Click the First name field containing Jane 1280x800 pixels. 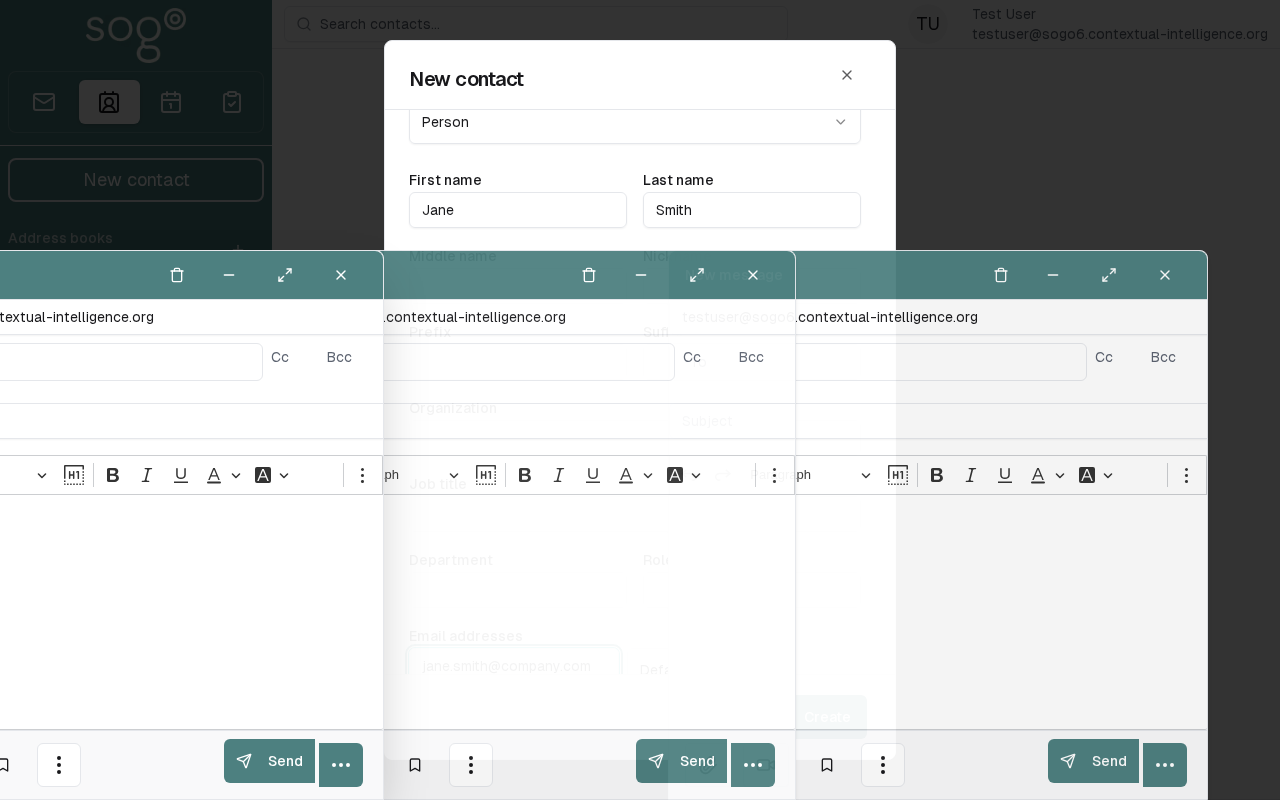pyautogui.click(x=518, y=210)
